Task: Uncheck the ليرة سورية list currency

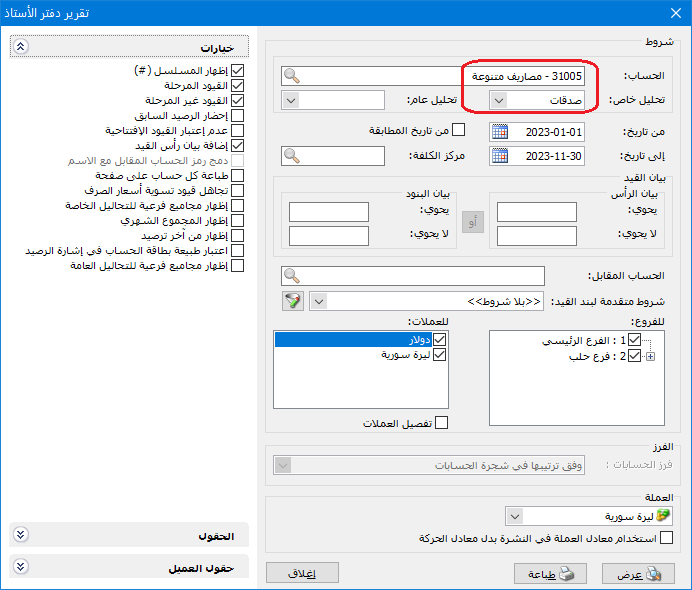Action: [440, 355]
